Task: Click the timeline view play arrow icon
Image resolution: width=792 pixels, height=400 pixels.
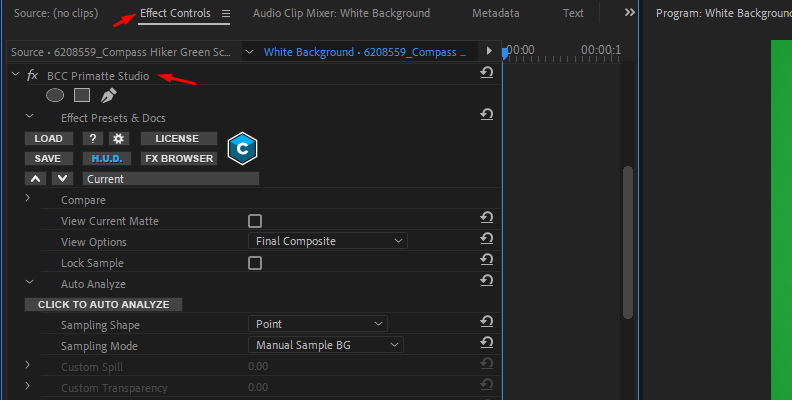Action: [x=489, y=51]
